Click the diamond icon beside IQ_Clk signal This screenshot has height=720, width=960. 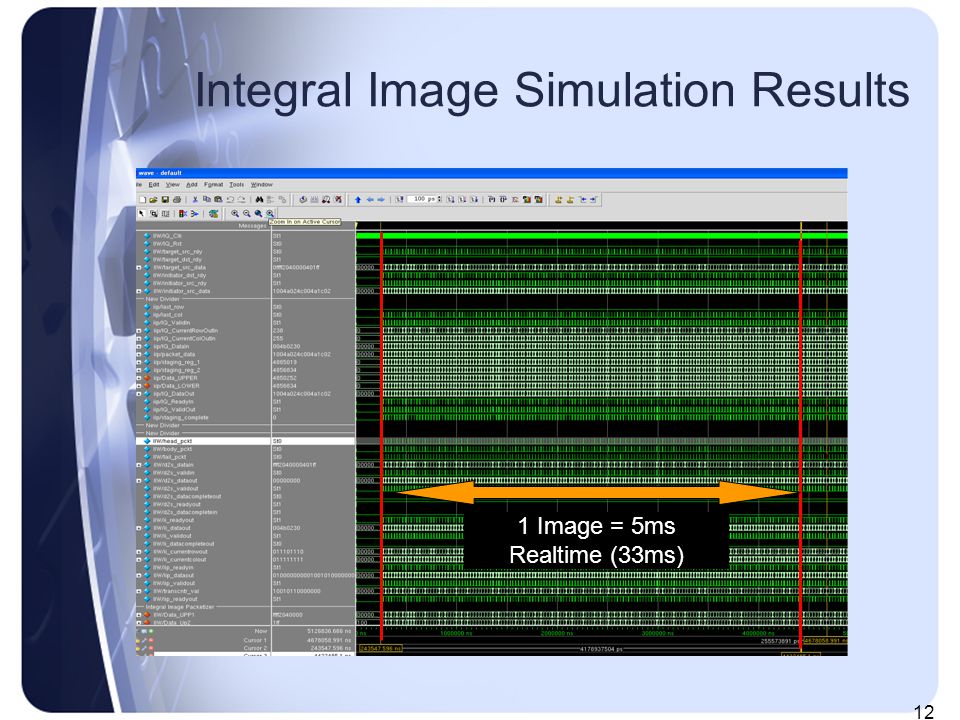pyautogui.click(x=147, y=236)
